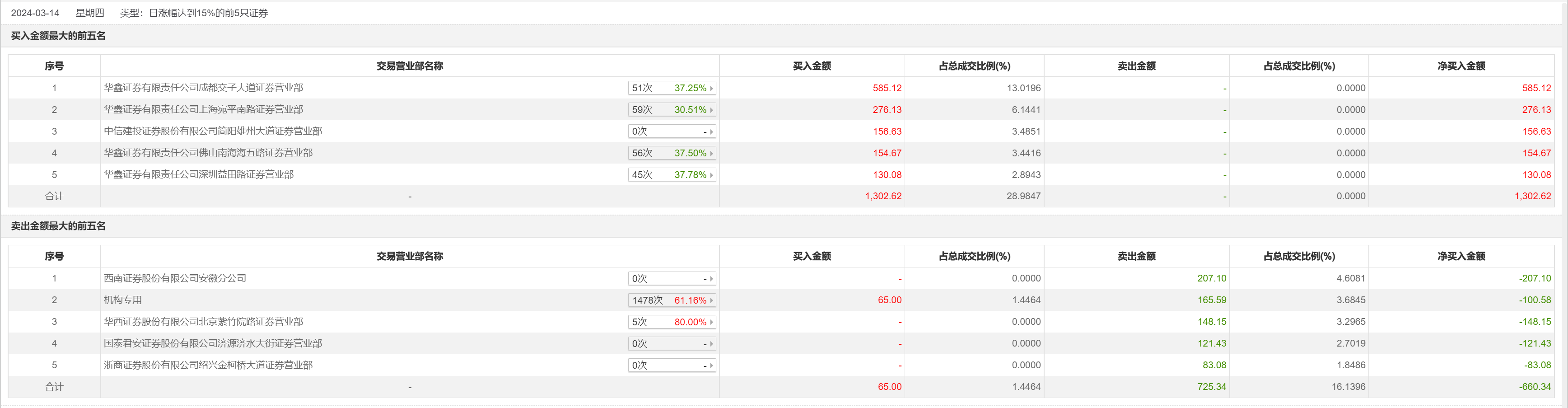Click 买入金额 header in the top buyers table
The height and width of the screenshot is (408, 1568).
click(x=812, y=66)
